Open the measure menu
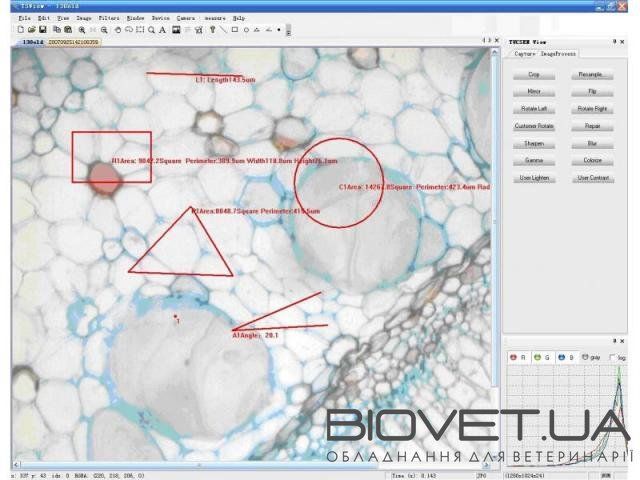Viewport: 640px width, 480px height. (x=215, y=18)
